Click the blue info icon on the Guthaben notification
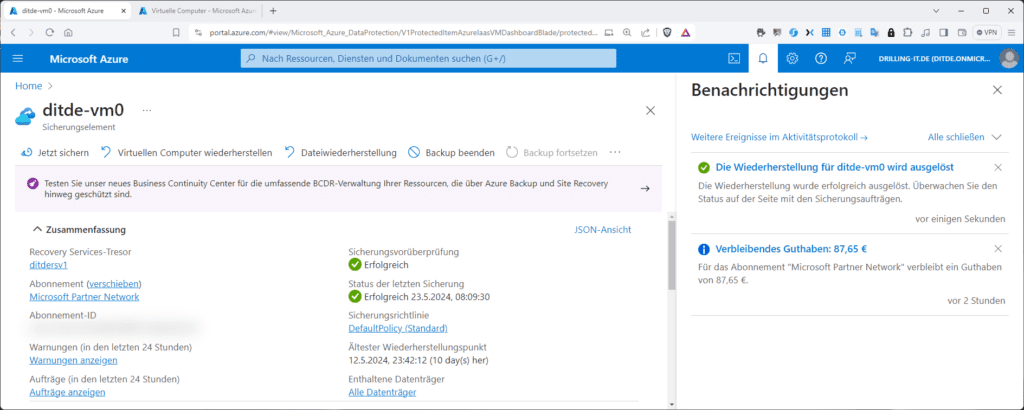 click(x=703, y=249)
